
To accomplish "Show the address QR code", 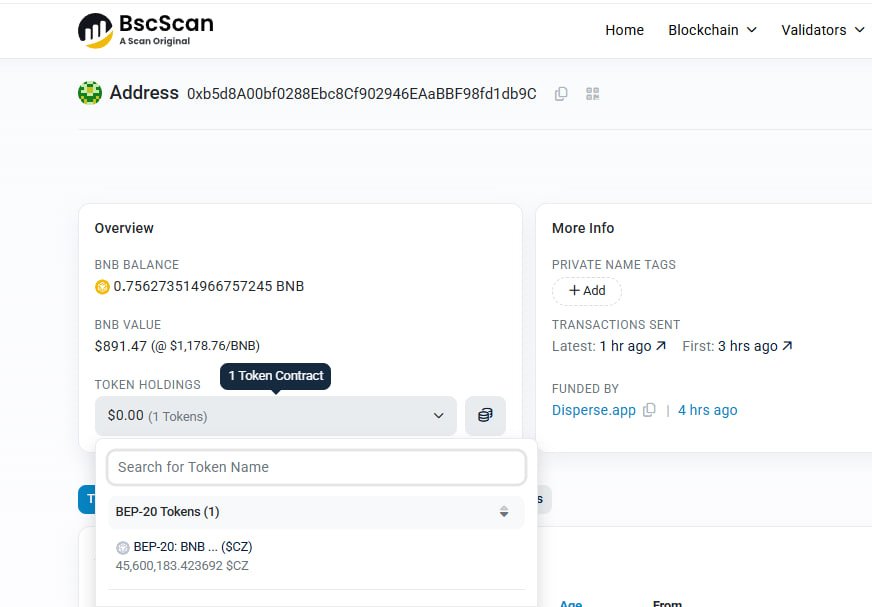I will click(593, 94).
